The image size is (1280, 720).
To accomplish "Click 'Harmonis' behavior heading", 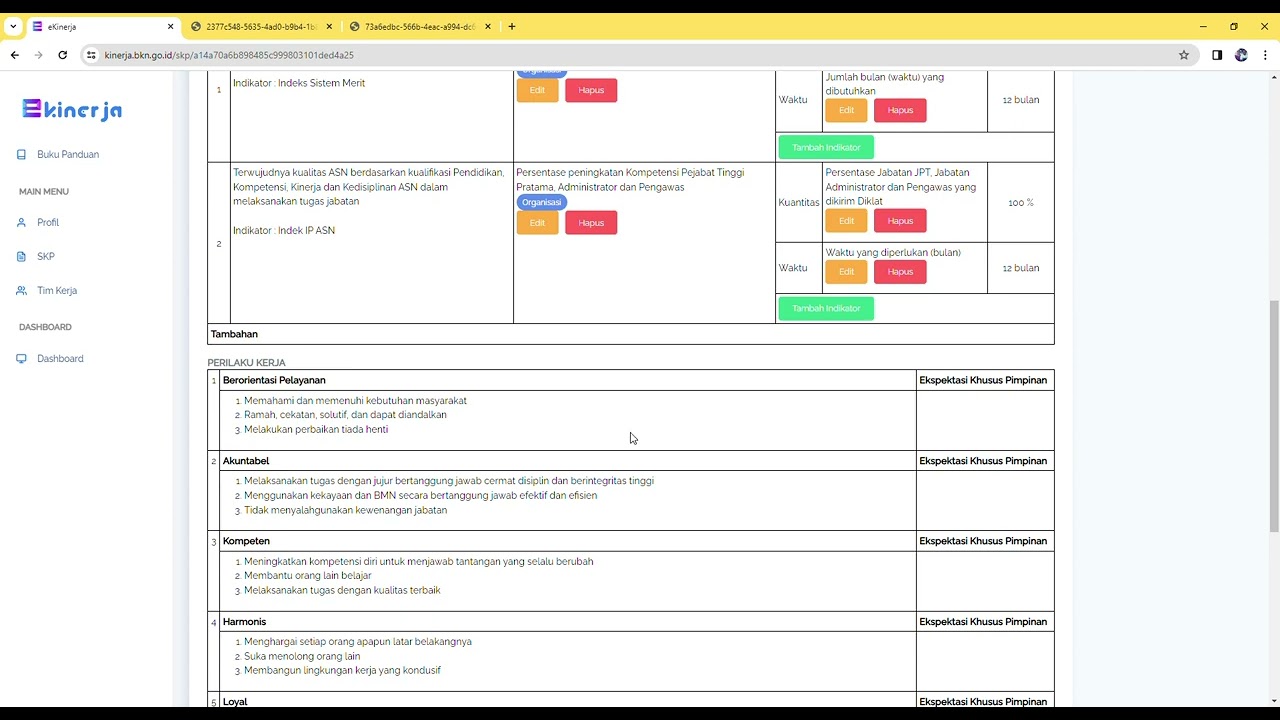I will pyautogui.click(x=244, y=622).
